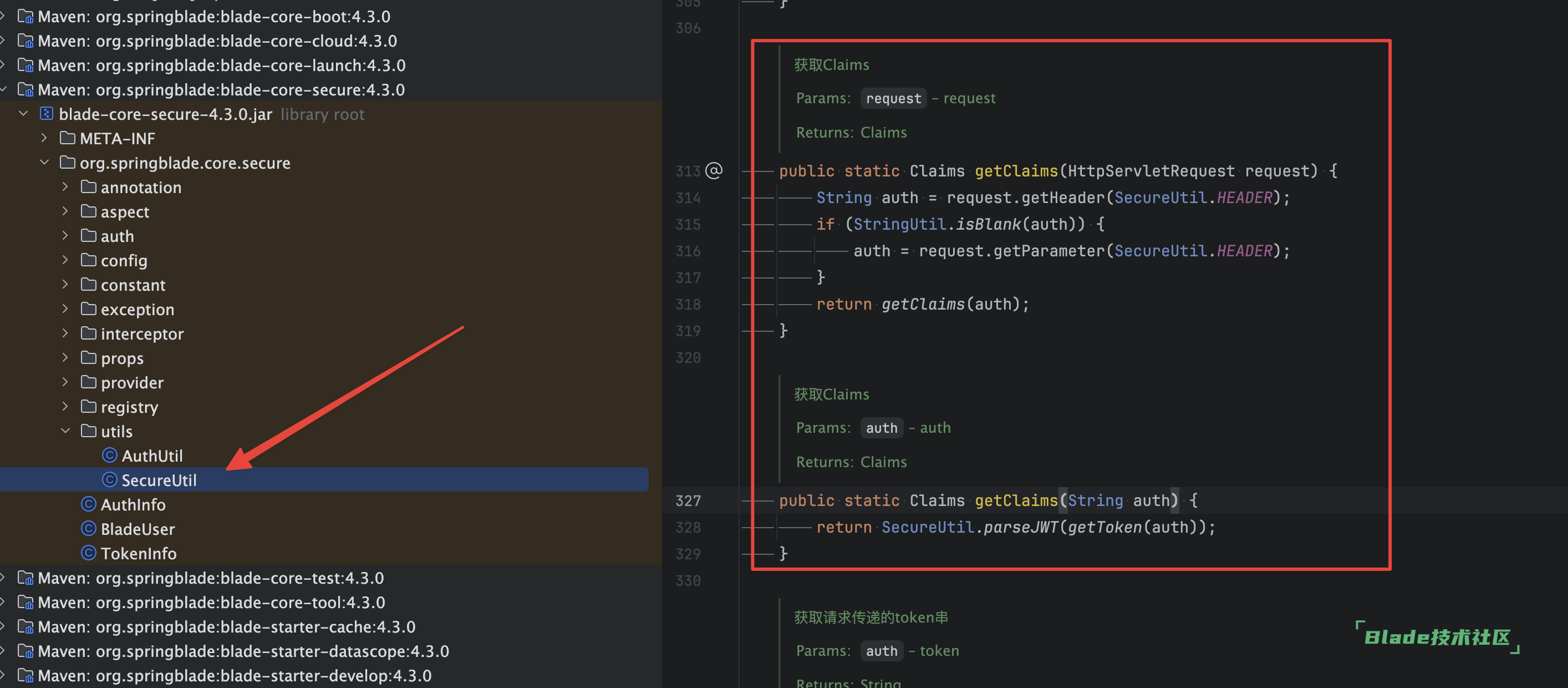
Task: Expand the META-INF folder
Action: click(44, 138)
